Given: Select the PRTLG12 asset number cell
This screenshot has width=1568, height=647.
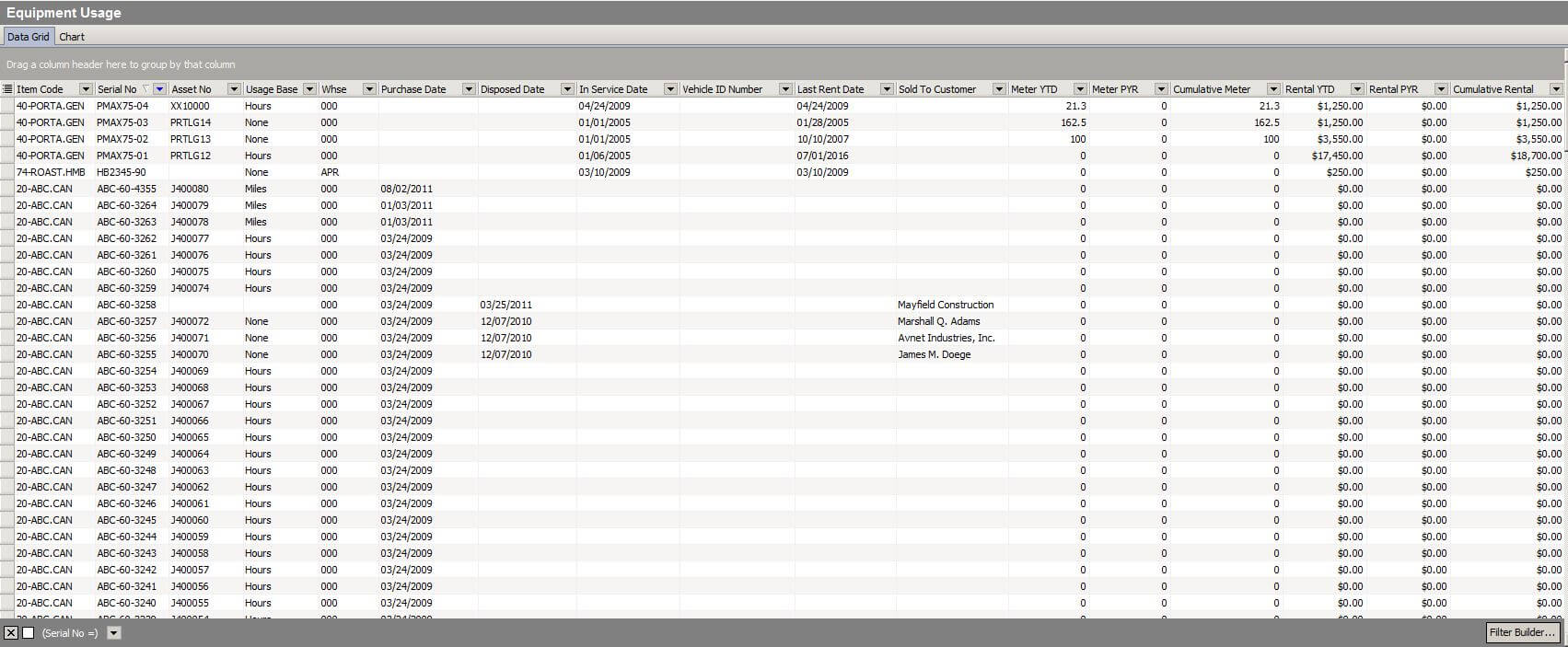Looking at the screenshot, I should pyautogui.click(x=205, y=156).
